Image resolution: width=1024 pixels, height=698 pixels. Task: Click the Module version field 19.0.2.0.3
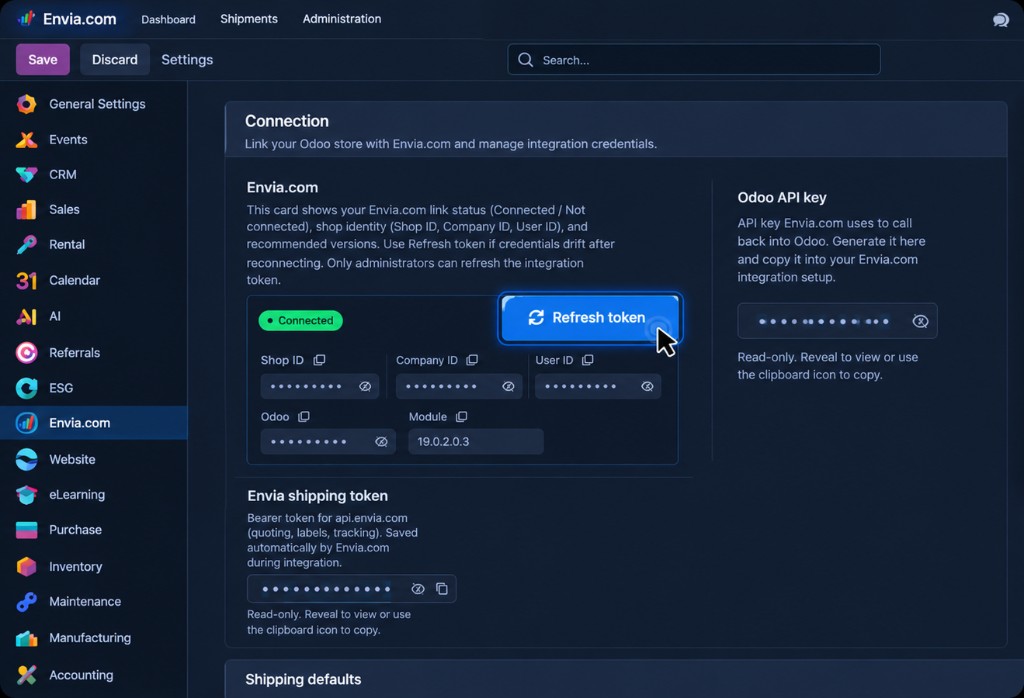pyautogui.click(x=475, y=441)
